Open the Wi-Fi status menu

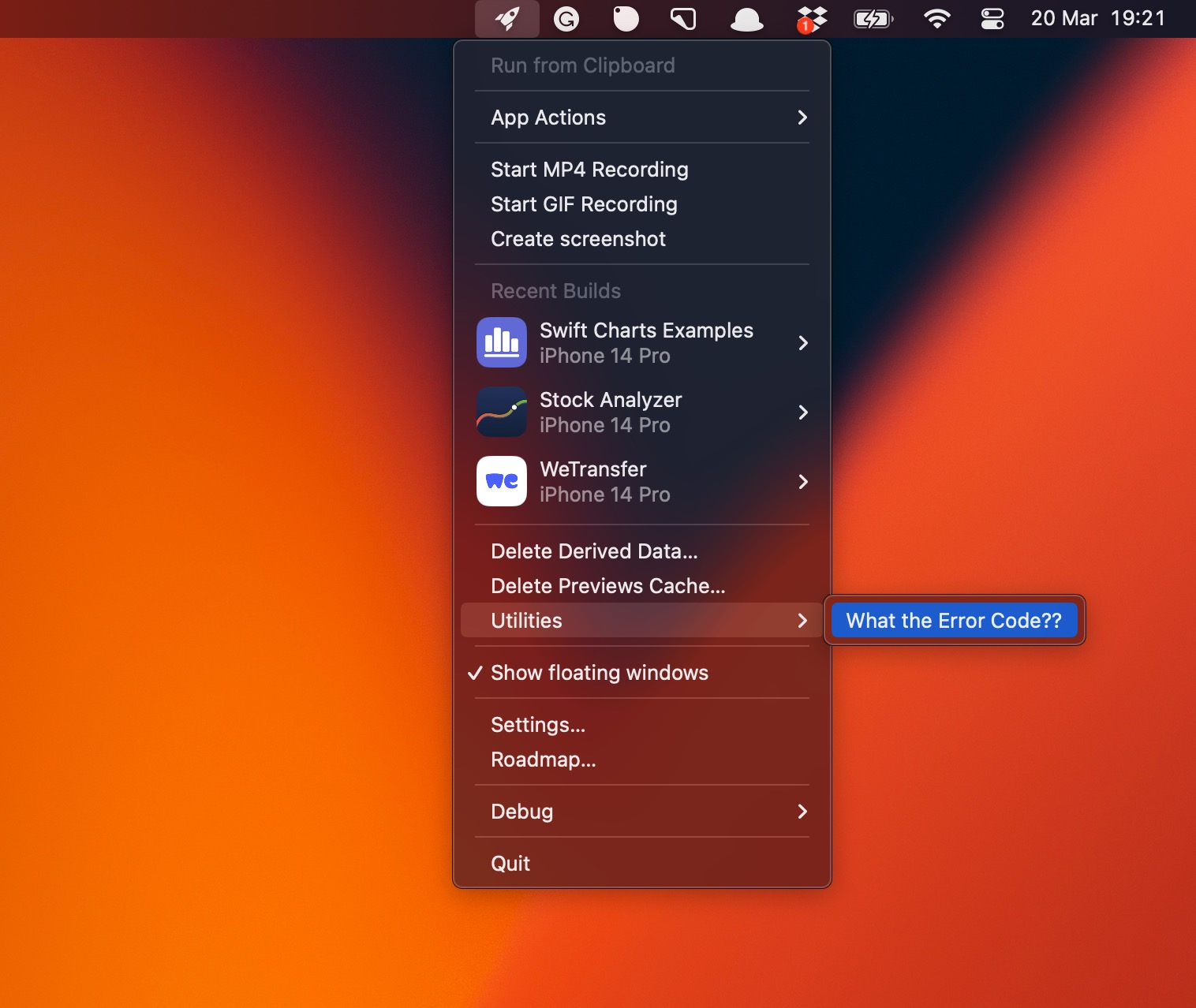click(x=936, y=18)
